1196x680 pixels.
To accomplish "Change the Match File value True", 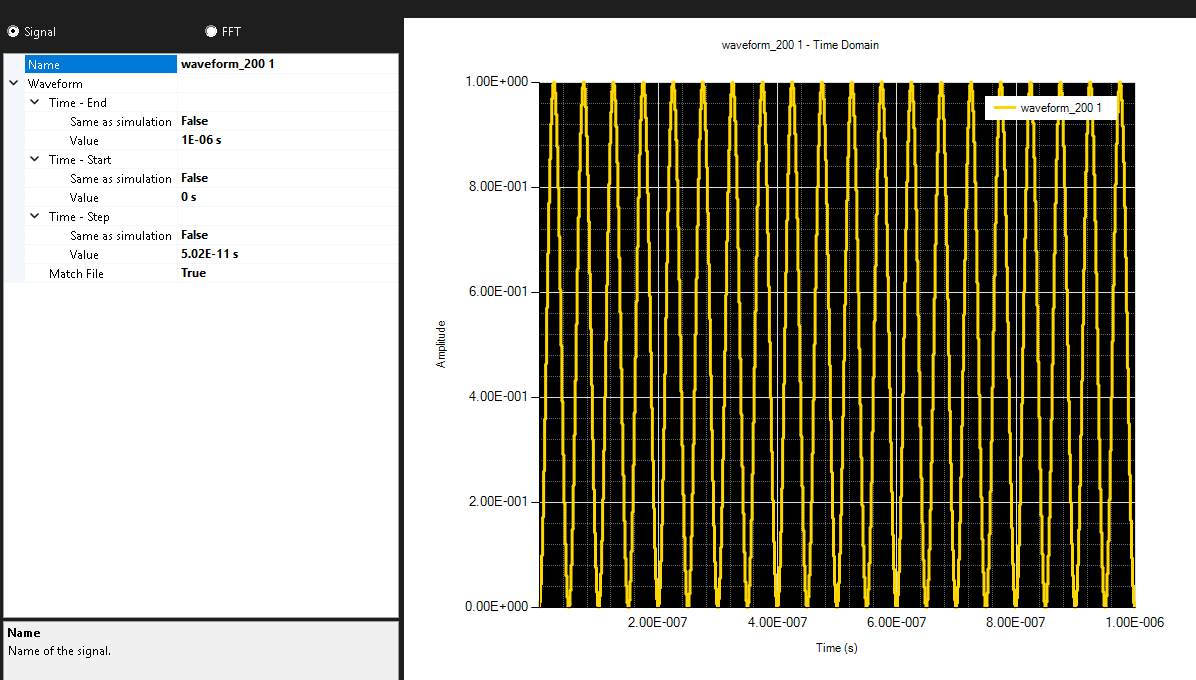I will click(x=288, y=273).
